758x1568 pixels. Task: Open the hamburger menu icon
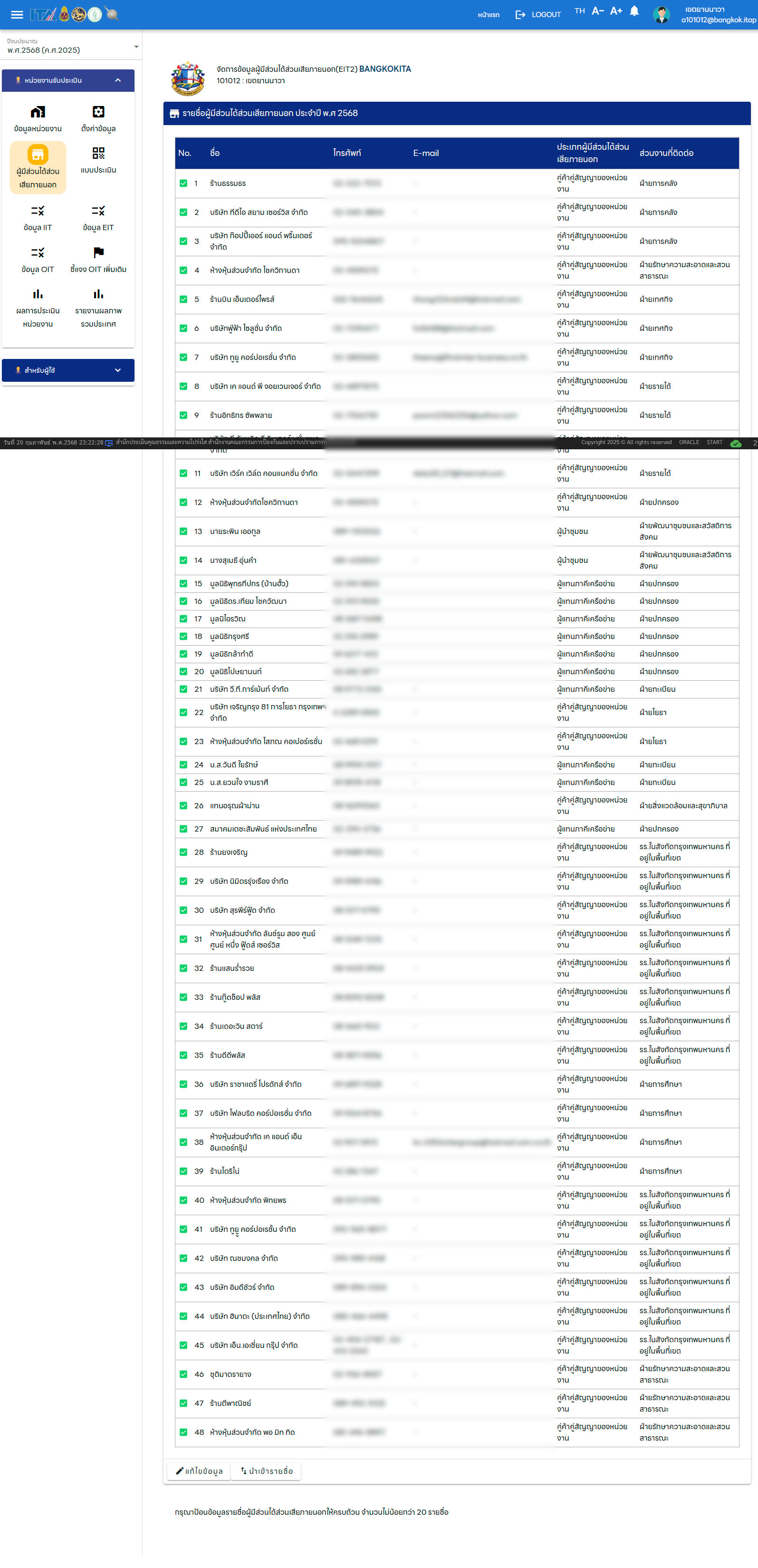coord(17,15)
